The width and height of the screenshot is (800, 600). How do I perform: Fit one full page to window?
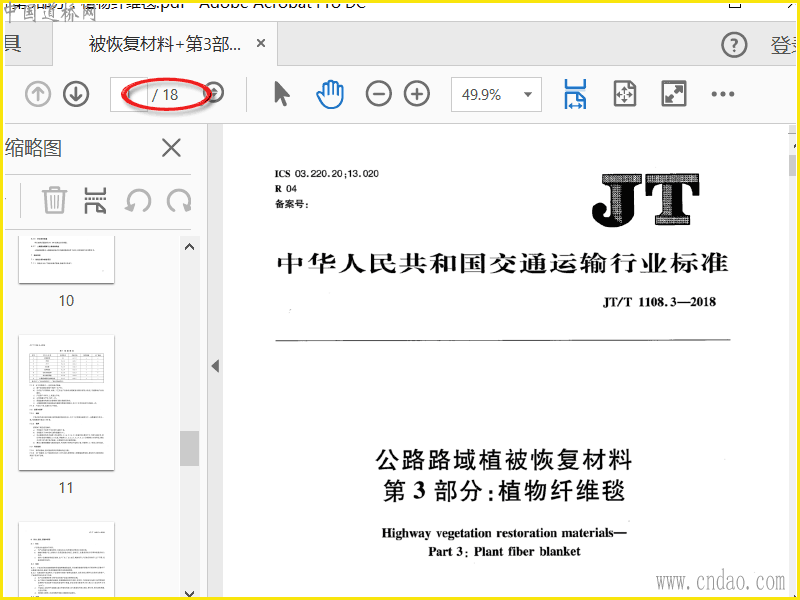625,94
